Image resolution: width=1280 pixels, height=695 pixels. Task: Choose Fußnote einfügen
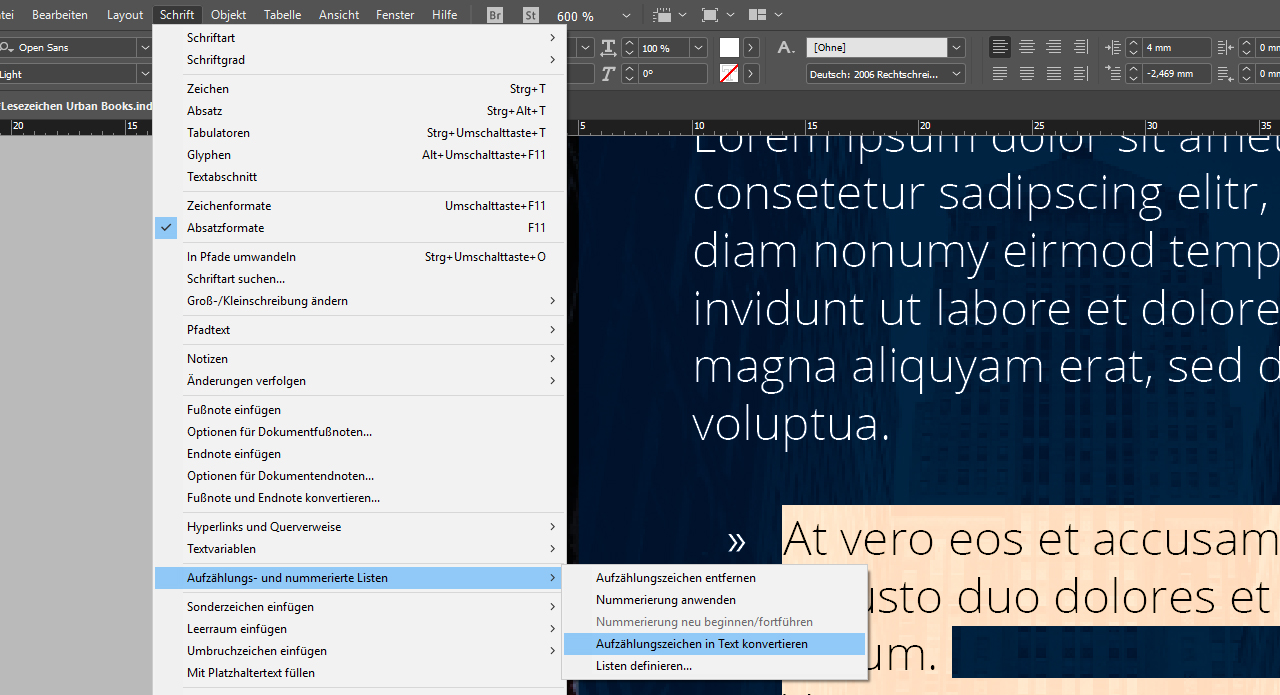[359, 410]
